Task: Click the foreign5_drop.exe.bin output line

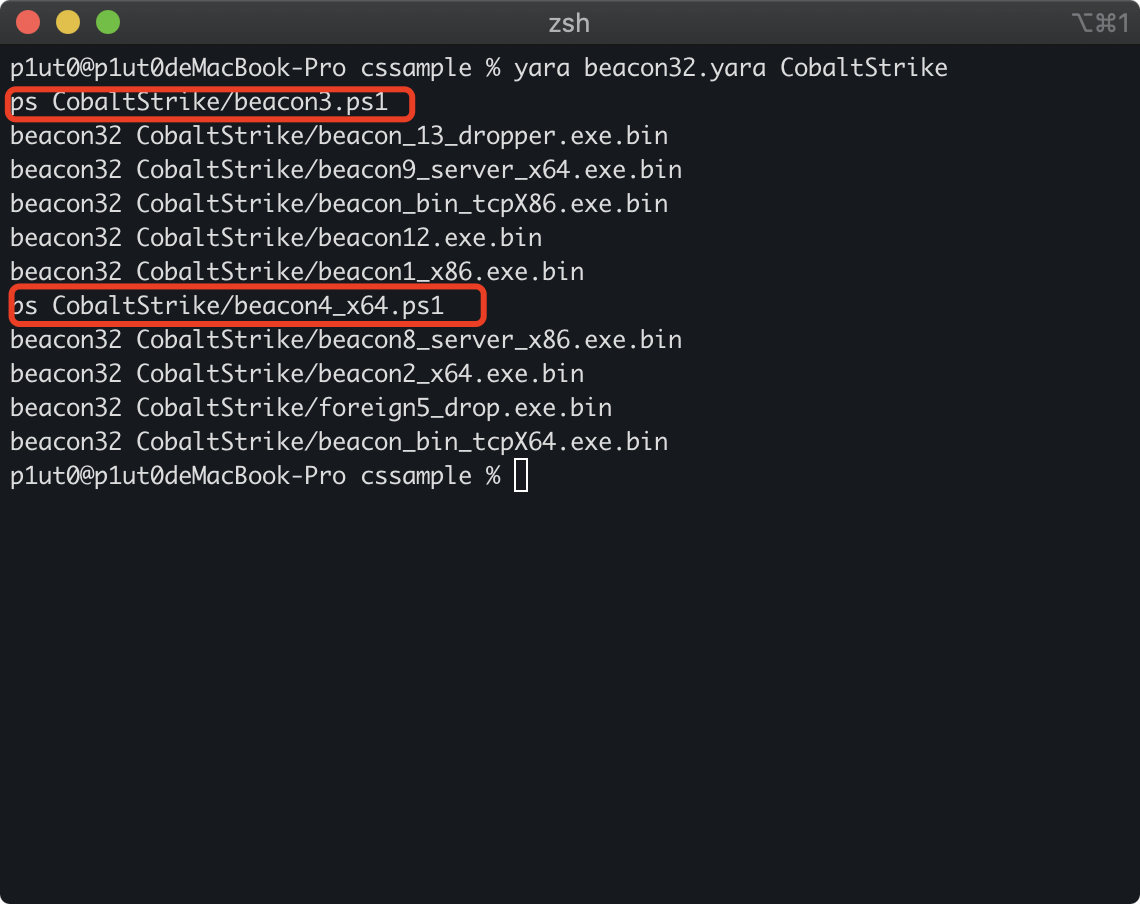Action: click(x=311, y=408)
